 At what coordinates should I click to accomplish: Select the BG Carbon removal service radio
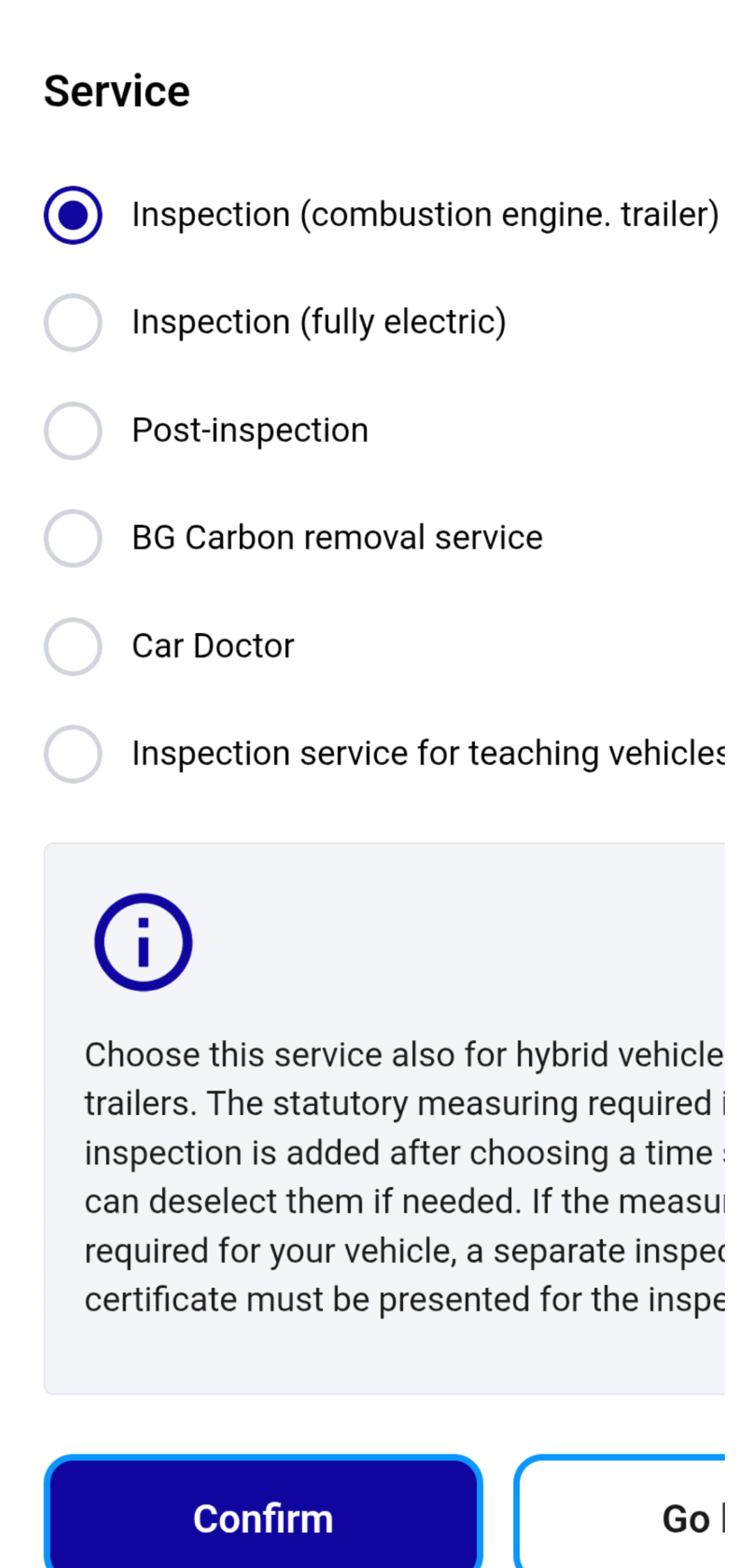pos(73,538)
